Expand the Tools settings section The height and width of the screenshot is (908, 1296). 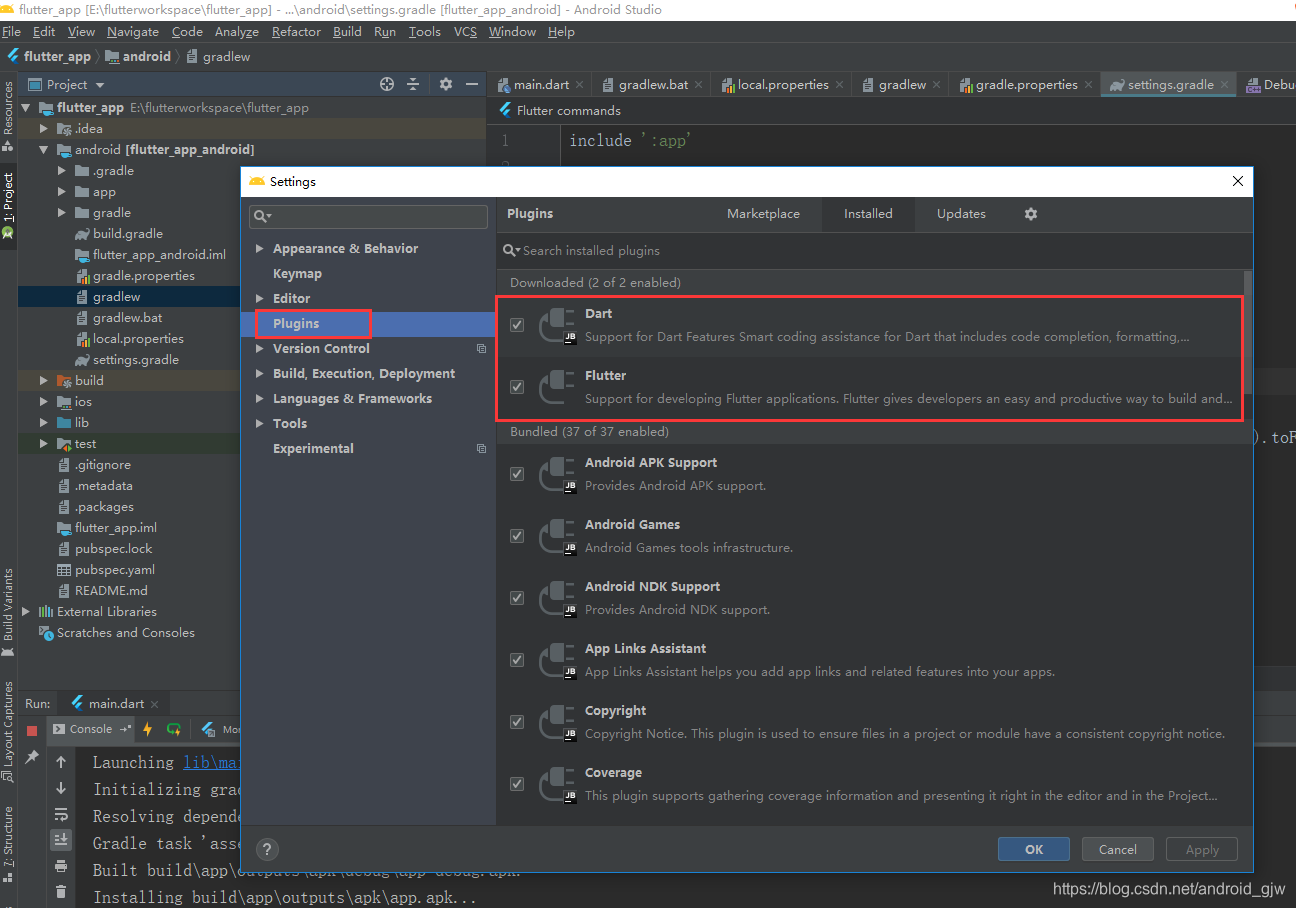coord(260,424)
